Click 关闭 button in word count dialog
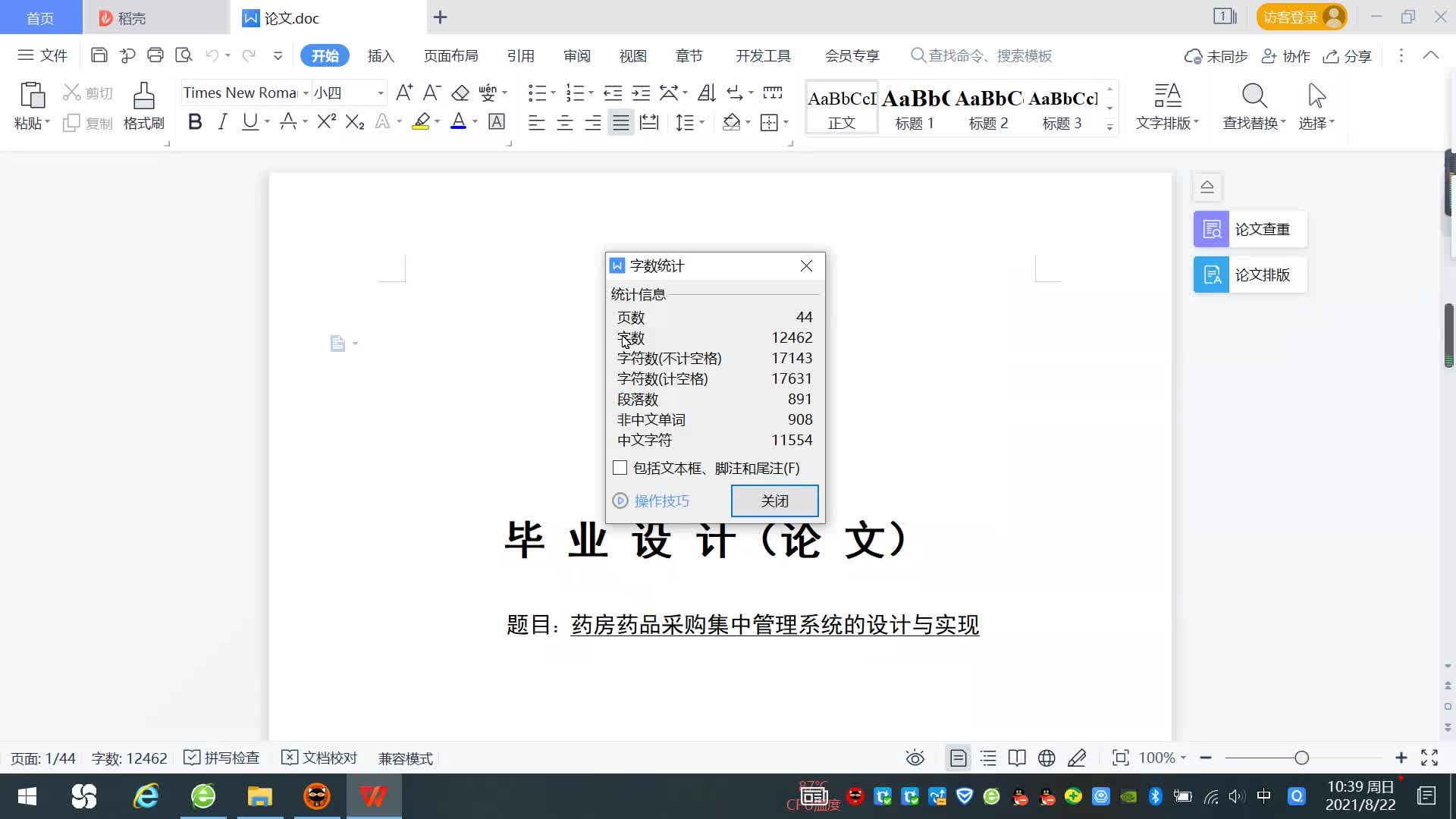 [x=774, y=500]
